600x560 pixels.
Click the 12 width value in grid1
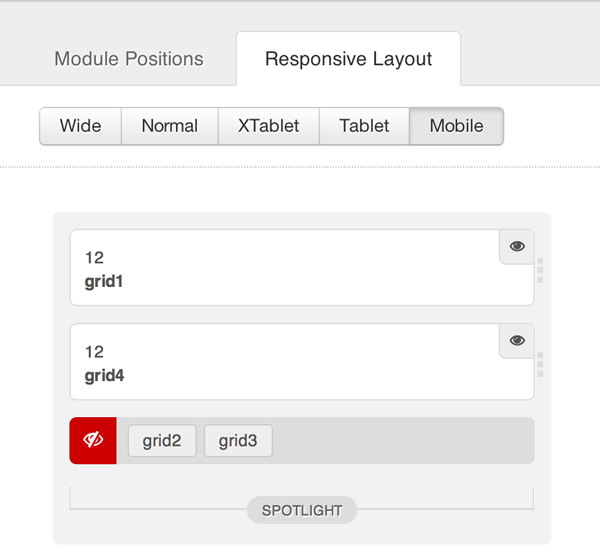coord(94,258)
